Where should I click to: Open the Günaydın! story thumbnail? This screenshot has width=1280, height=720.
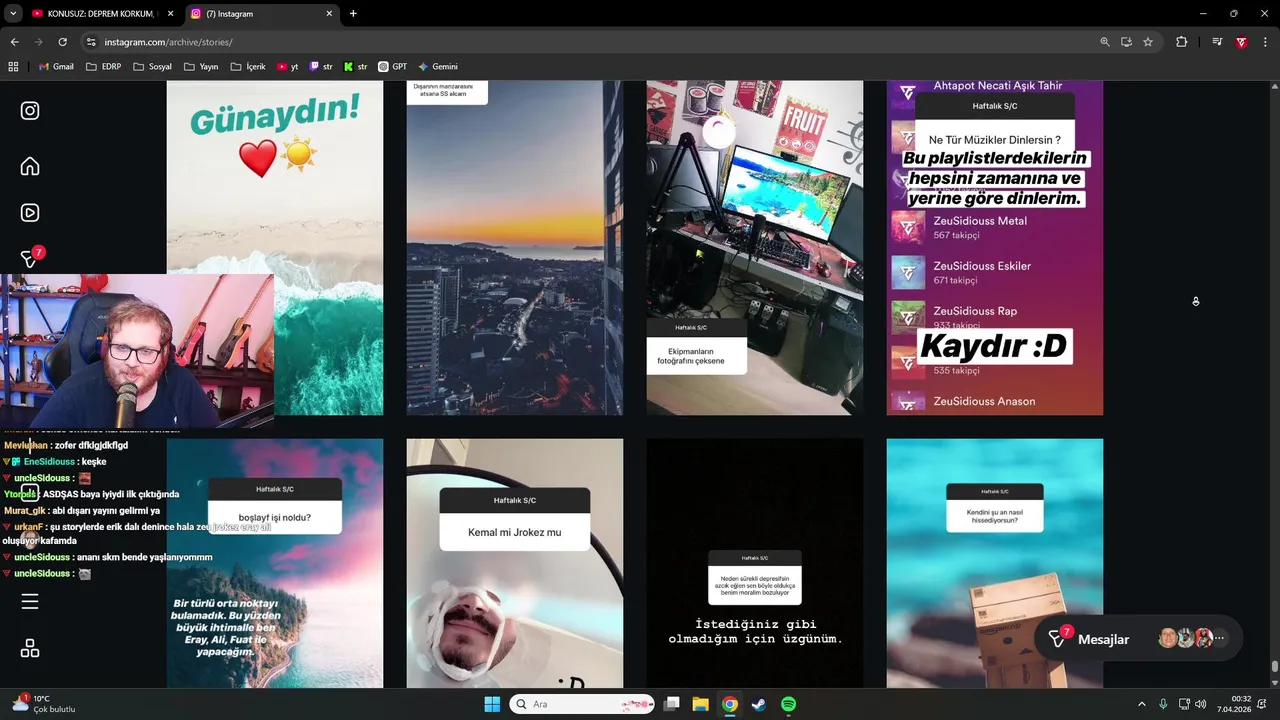275,248
